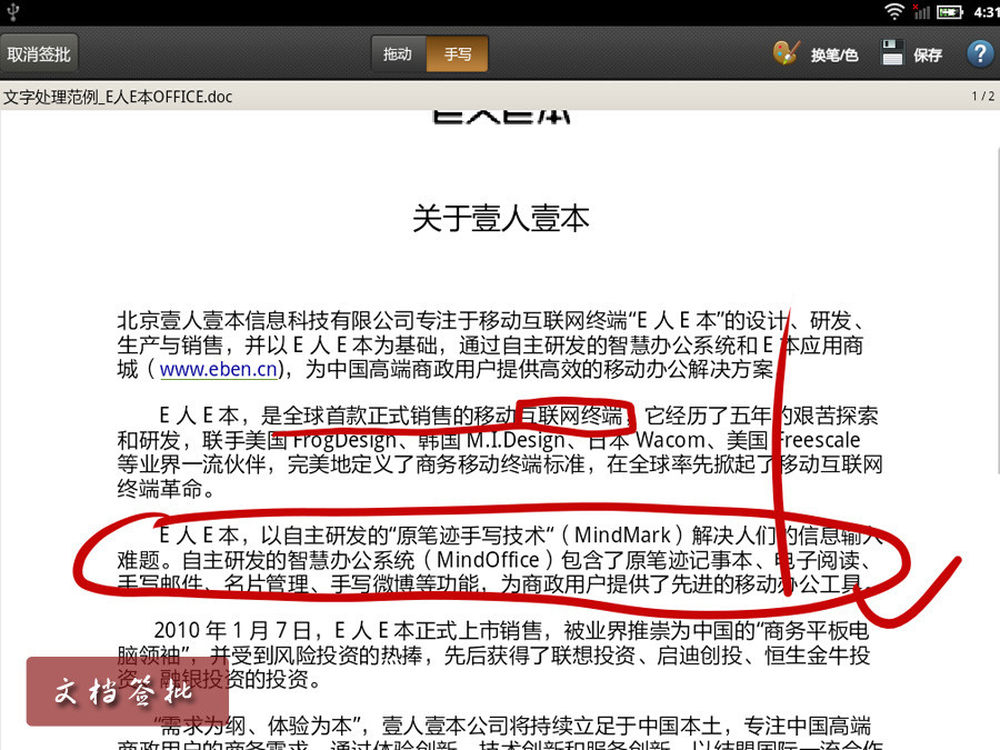The height and width of the screenshot is (750, 1000).
Task: Click the word Freescale in the document
Action: tap(816, 440)
